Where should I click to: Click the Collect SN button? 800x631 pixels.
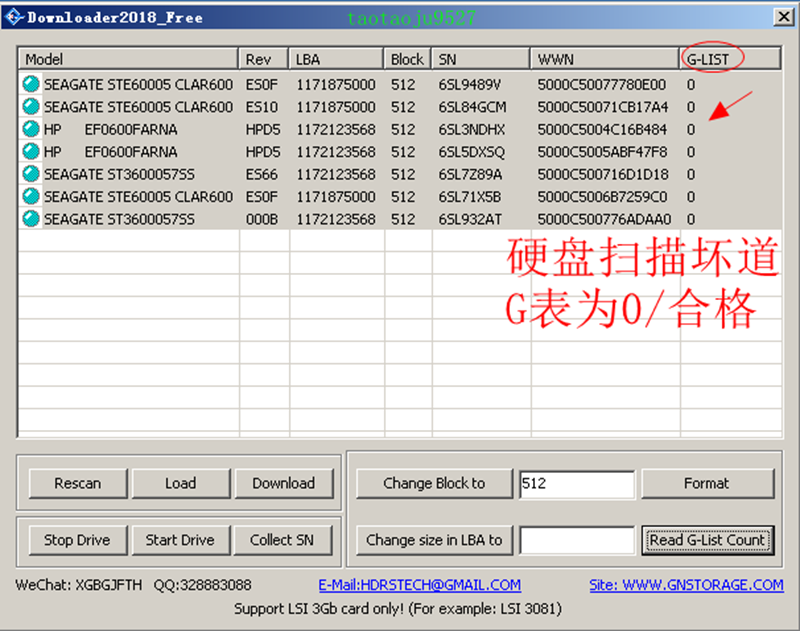pyautogui.click(x=283, y=540)
